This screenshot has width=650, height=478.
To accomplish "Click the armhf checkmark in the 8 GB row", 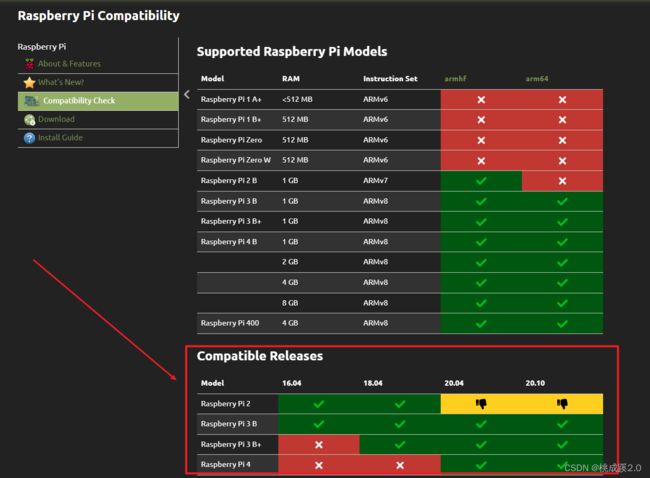I will 481,303.
